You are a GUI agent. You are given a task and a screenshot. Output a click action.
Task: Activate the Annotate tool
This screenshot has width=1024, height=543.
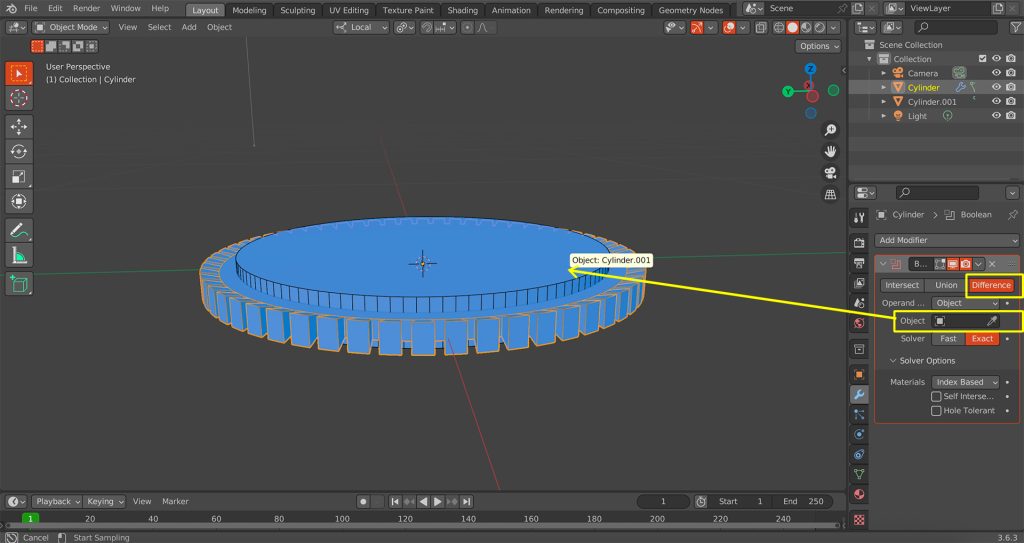point(19,230)
